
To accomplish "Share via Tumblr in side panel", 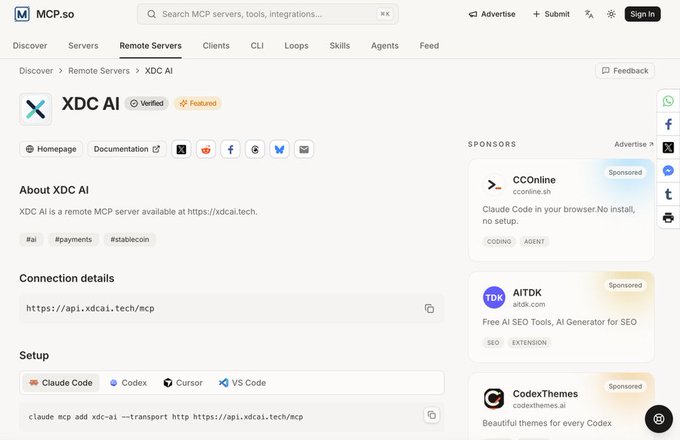I will click(668, 194).
